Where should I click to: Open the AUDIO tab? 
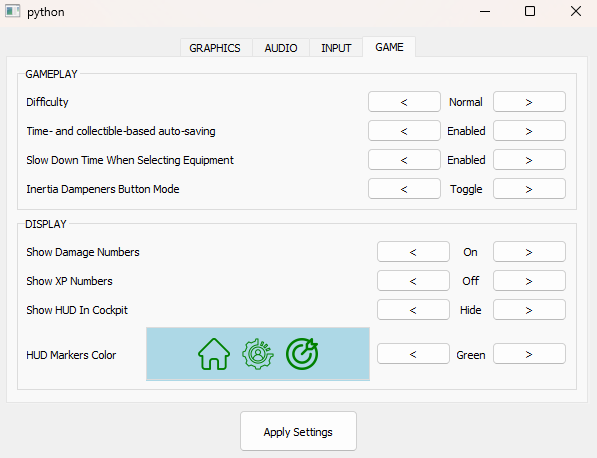point(281,48)
